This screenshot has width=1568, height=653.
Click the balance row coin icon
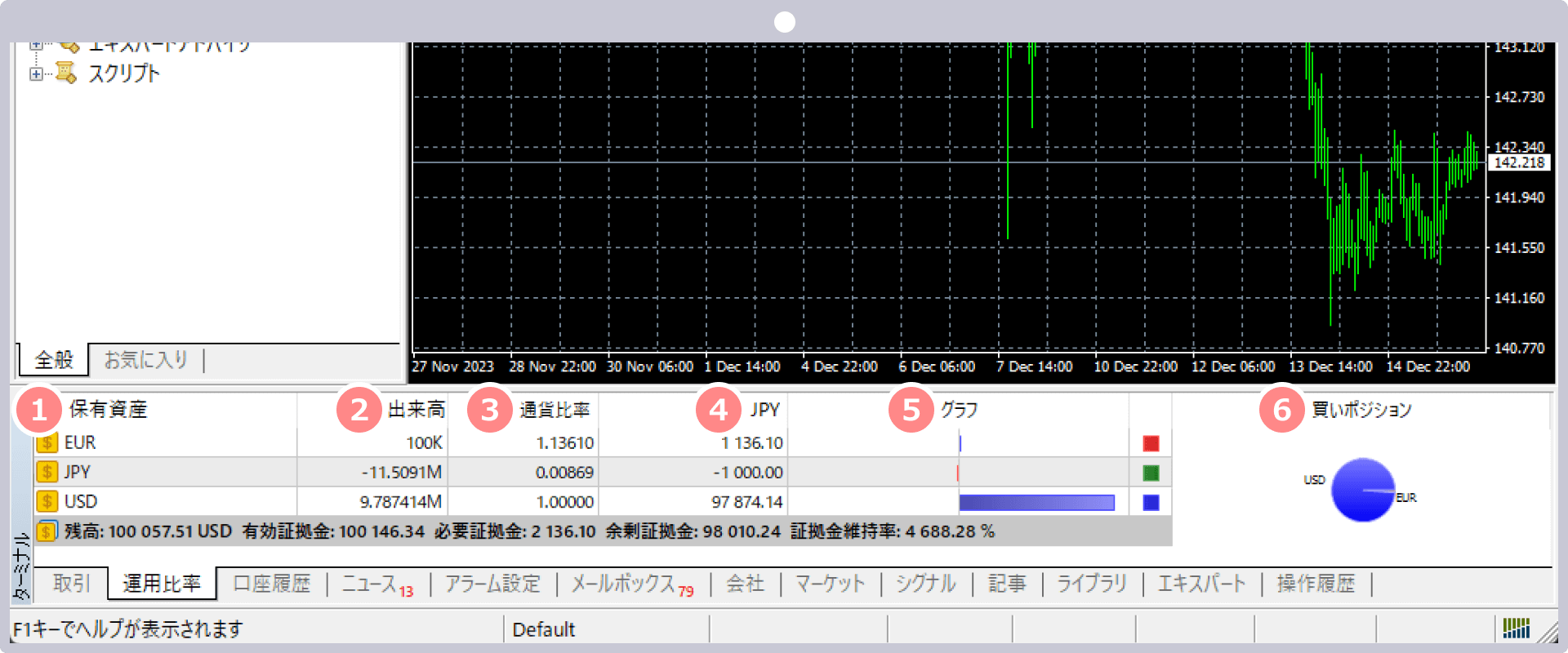(47, 531)
